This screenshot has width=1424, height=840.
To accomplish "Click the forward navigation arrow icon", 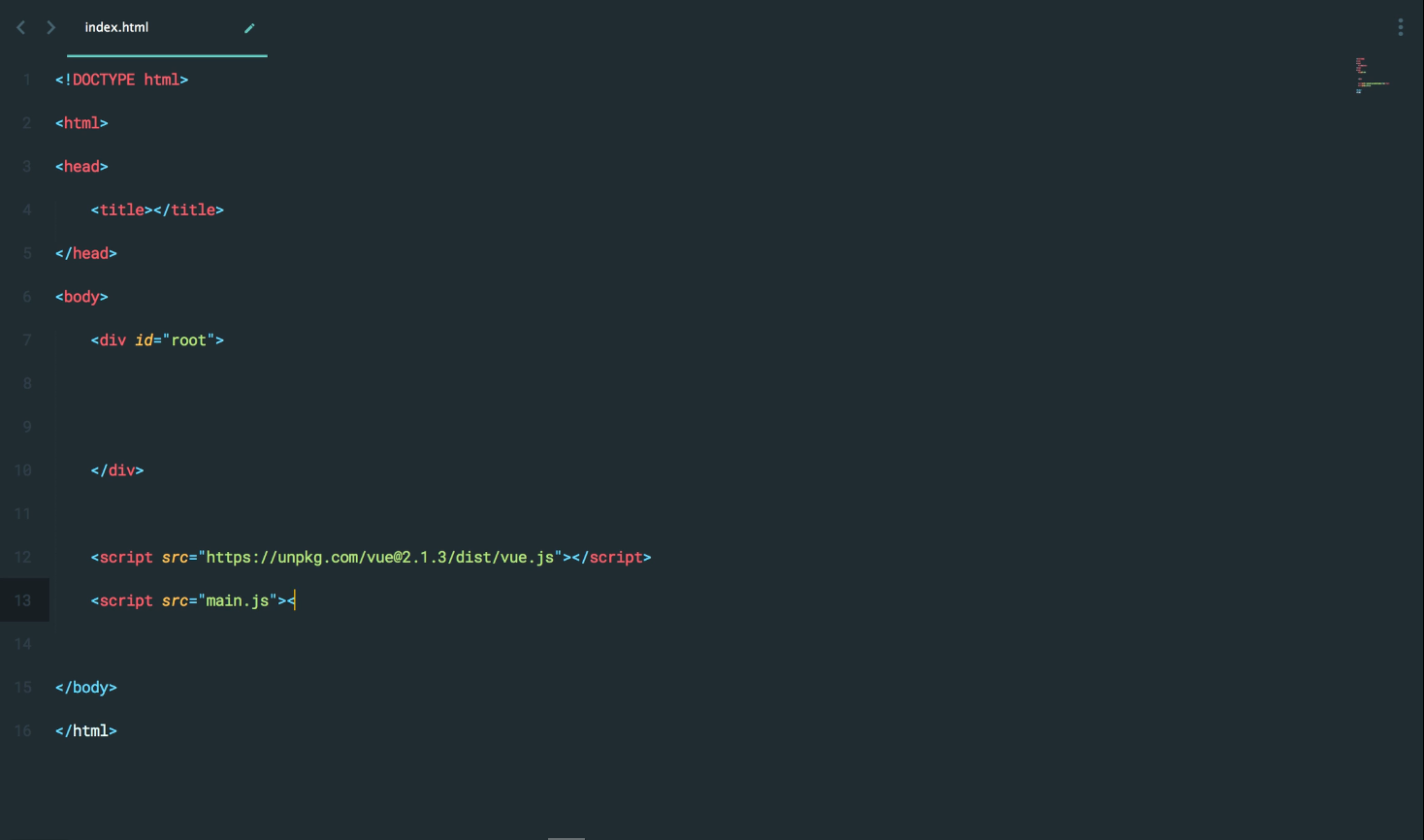I will click(51, 27).
